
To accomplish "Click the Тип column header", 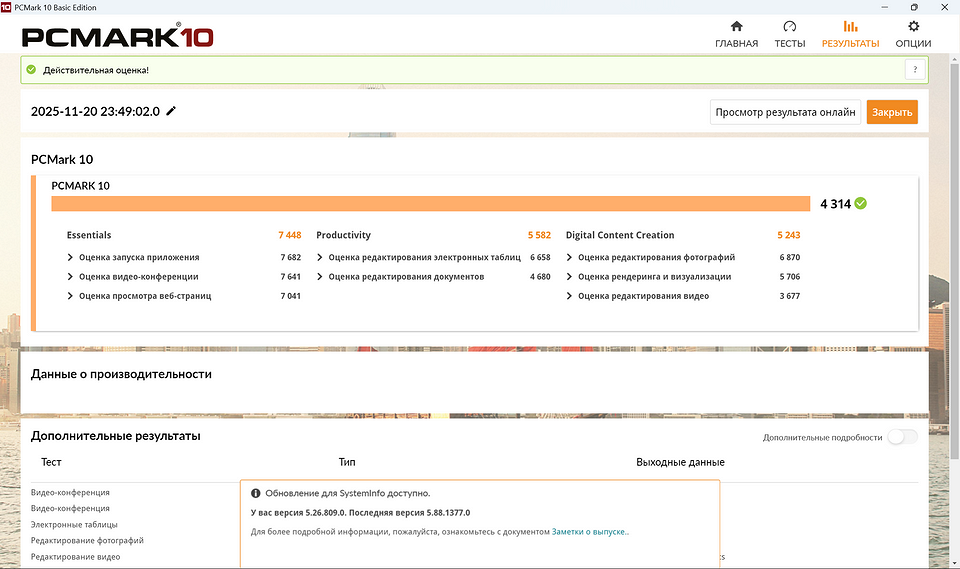I will point(347,462).
